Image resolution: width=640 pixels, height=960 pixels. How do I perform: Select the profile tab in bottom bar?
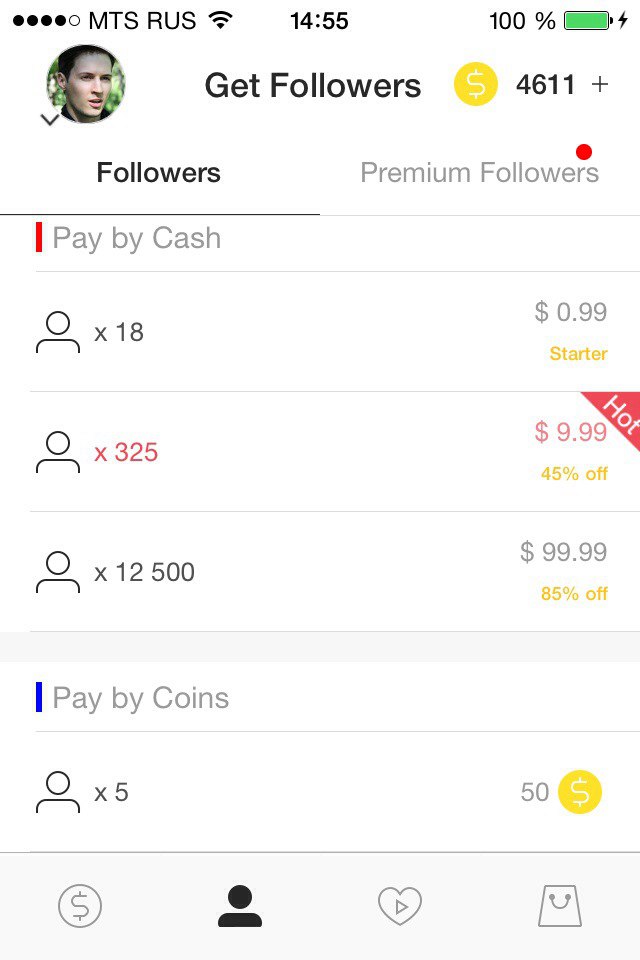coord(240,906)
